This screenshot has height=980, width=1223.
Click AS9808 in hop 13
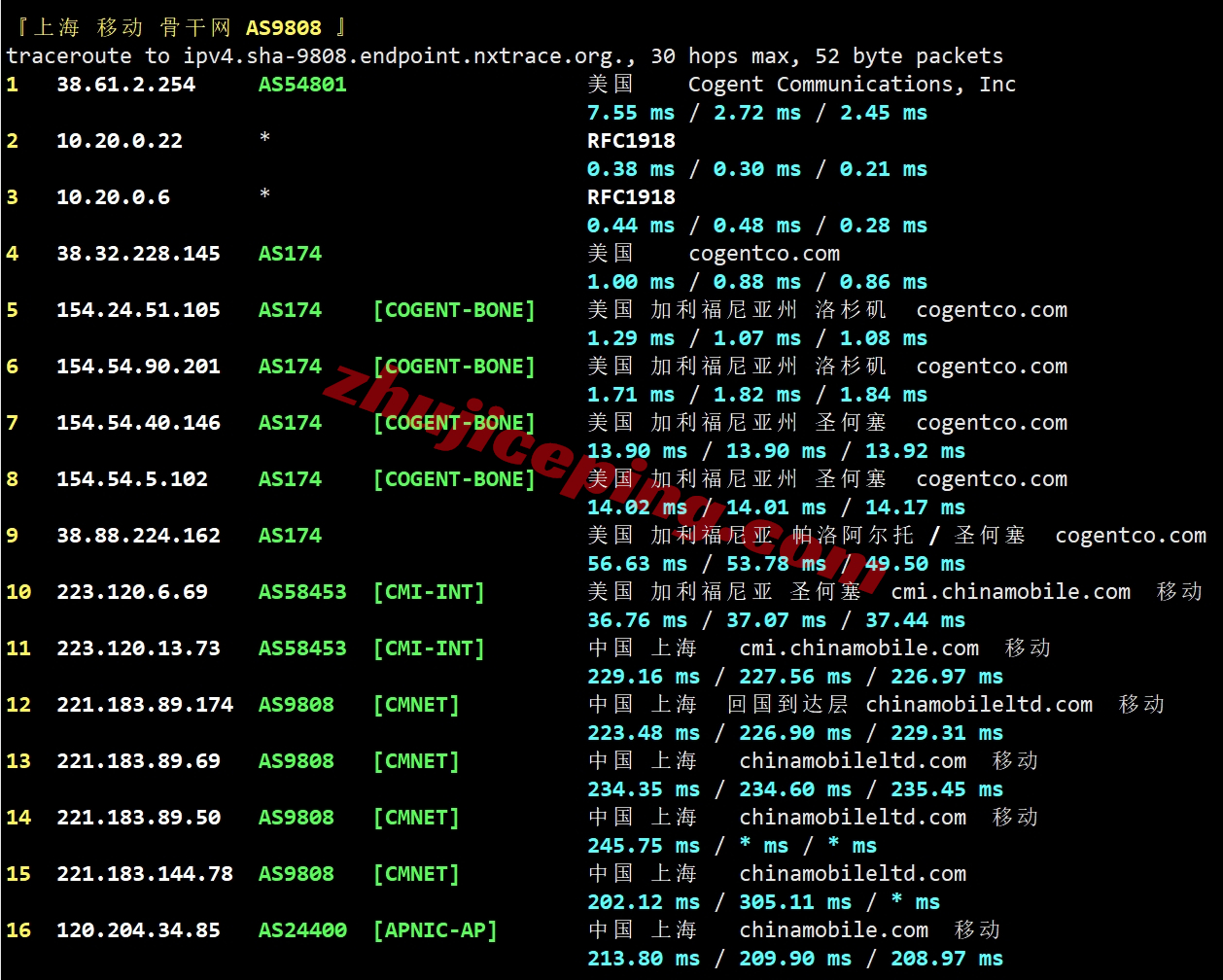[297, 761]
